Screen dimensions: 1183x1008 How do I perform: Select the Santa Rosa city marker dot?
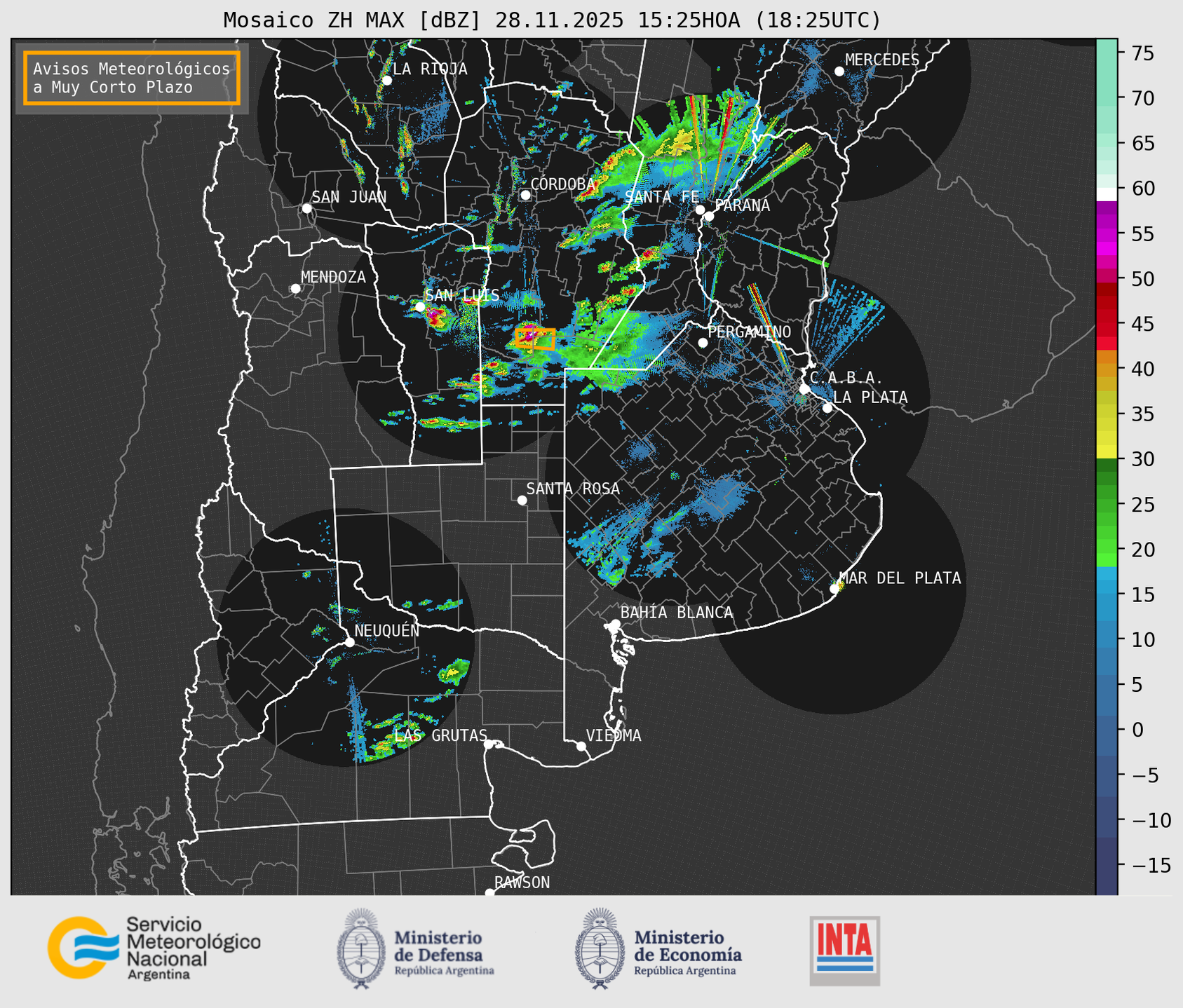coord(522,500)
